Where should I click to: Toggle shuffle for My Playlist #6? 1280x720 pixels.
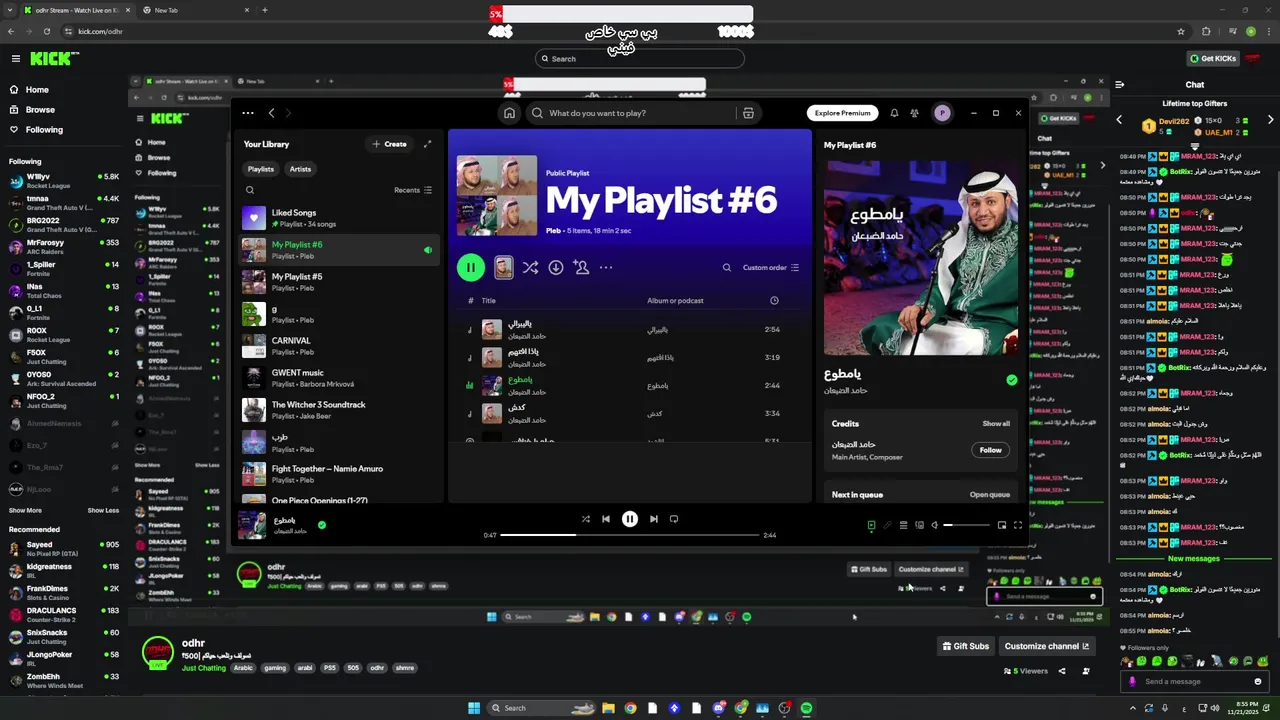click(x=530, y=267)
